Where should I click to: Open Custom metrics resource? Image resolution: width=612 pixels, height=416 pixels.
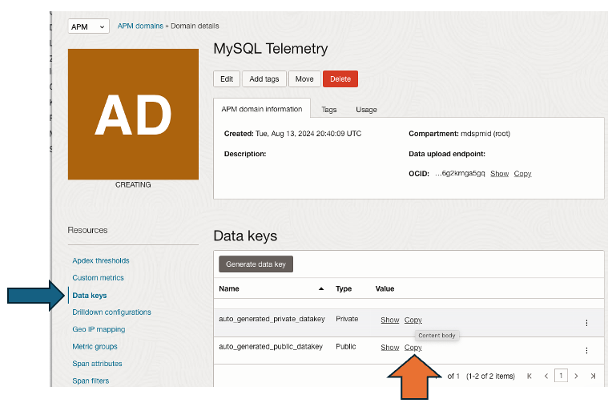point(98,278)
